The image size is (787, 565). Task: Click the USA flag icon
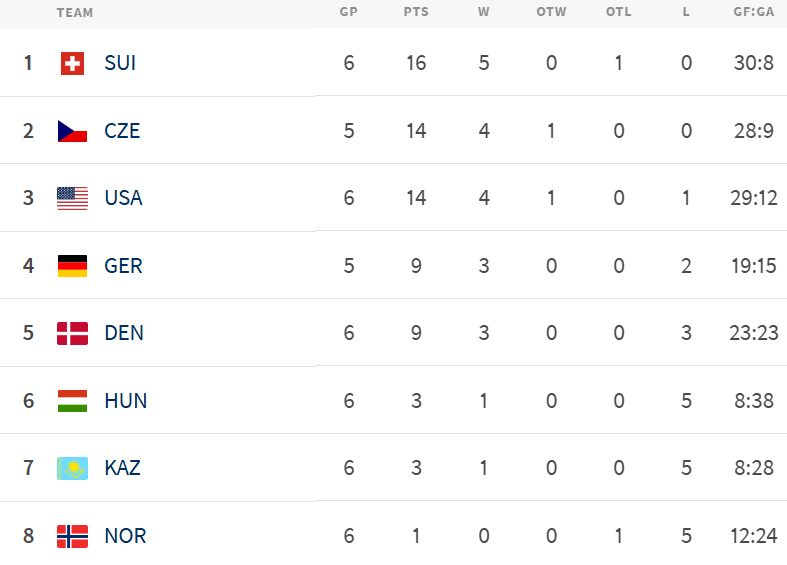[x=72, y=198]
